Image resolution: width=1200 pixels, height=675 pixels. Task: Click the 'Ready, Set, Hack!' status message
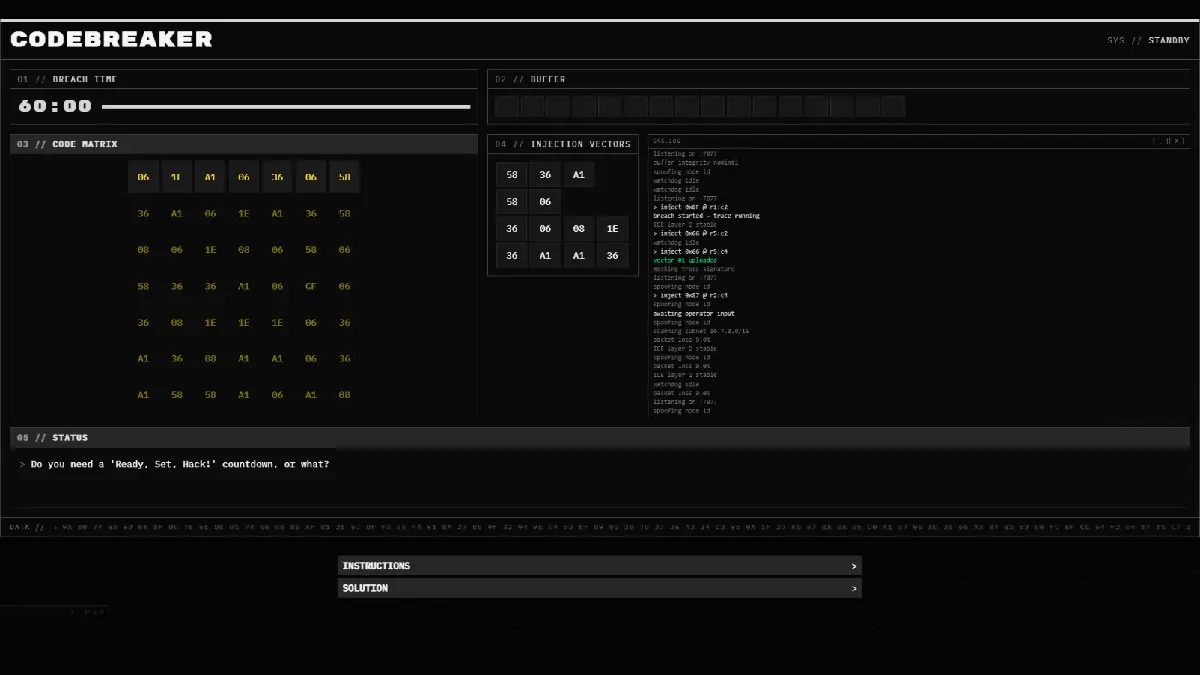[x=180, y=464]
